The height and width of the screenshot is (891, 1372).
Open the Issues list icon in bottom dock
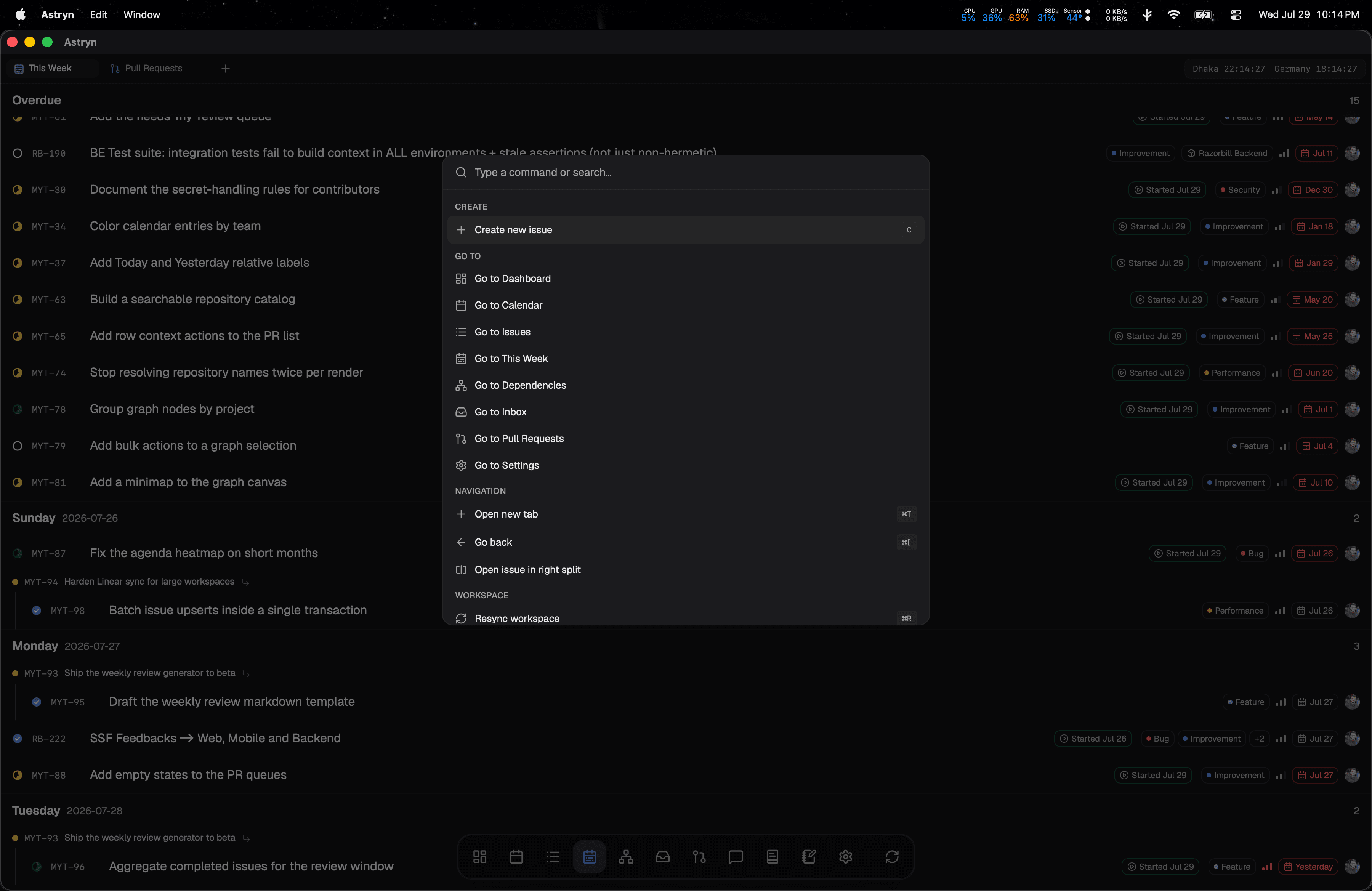click(x=553, y=857)
